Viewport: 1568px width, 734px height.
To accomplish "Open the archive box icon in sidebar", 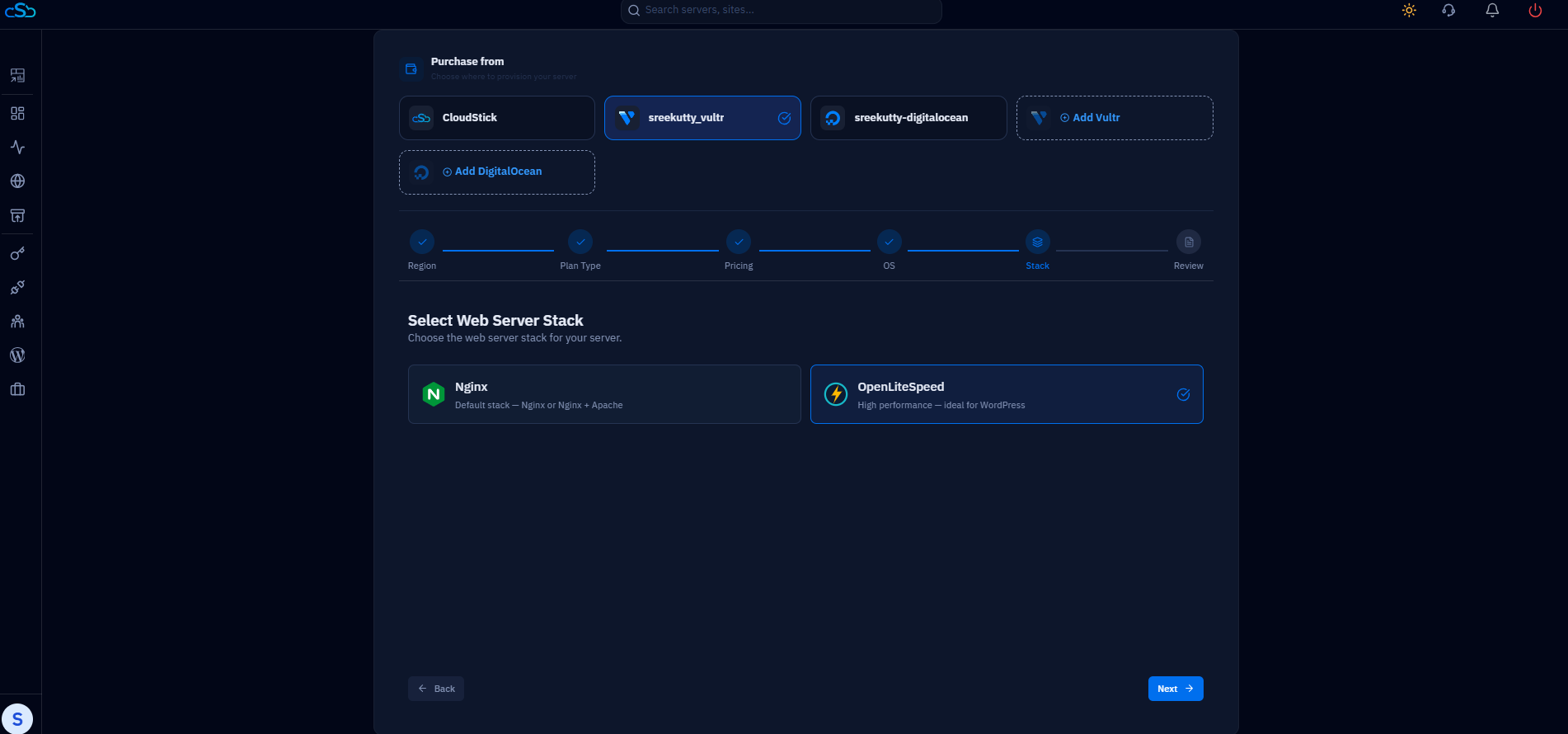I will click(17, 216).
